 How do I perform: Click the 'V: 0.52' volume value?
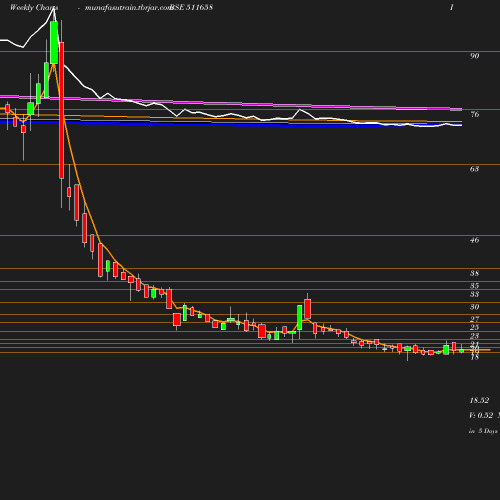(x=481, y=415)
